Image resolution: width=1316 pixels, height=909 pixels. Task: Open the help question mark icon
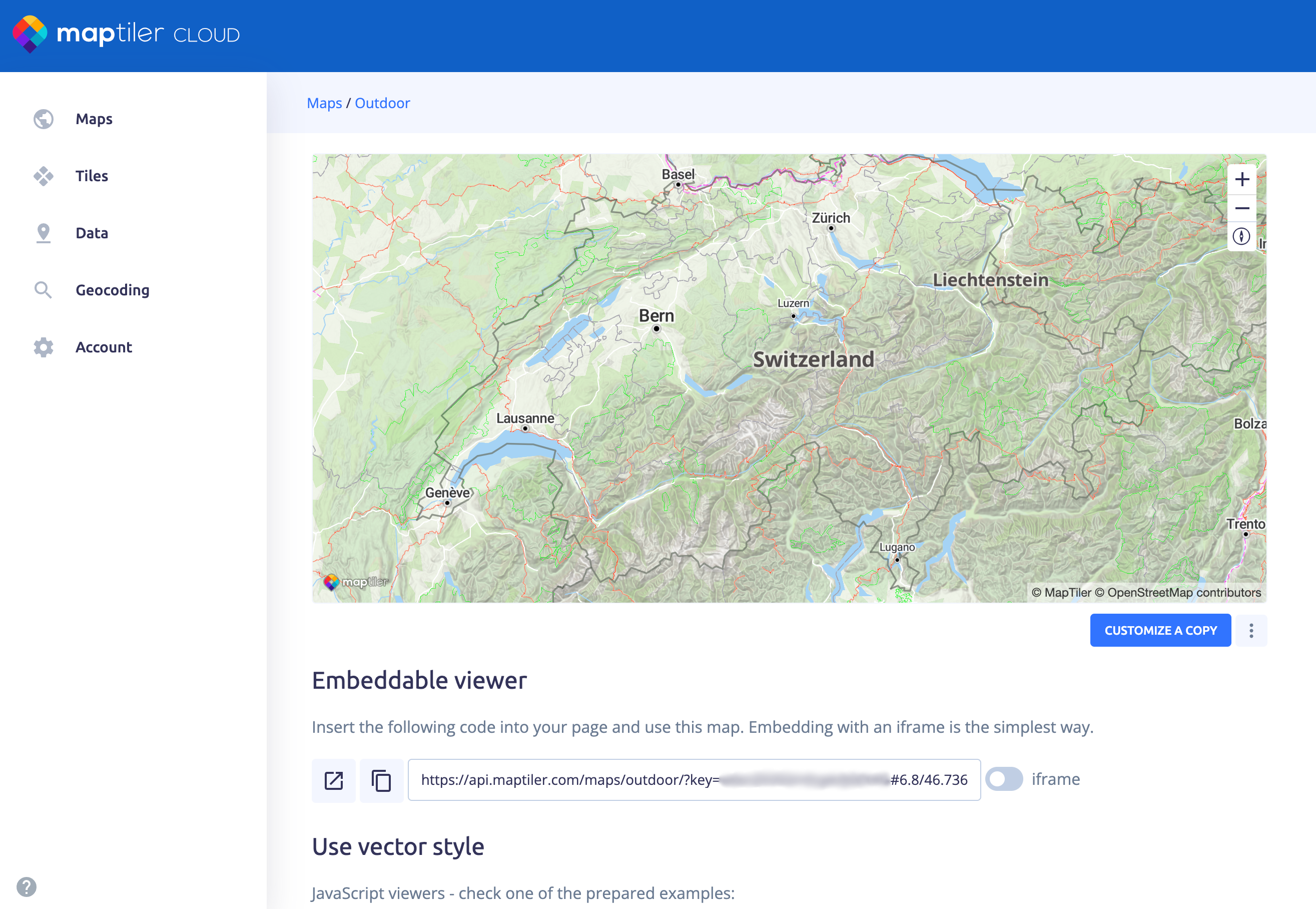[26, 887]
